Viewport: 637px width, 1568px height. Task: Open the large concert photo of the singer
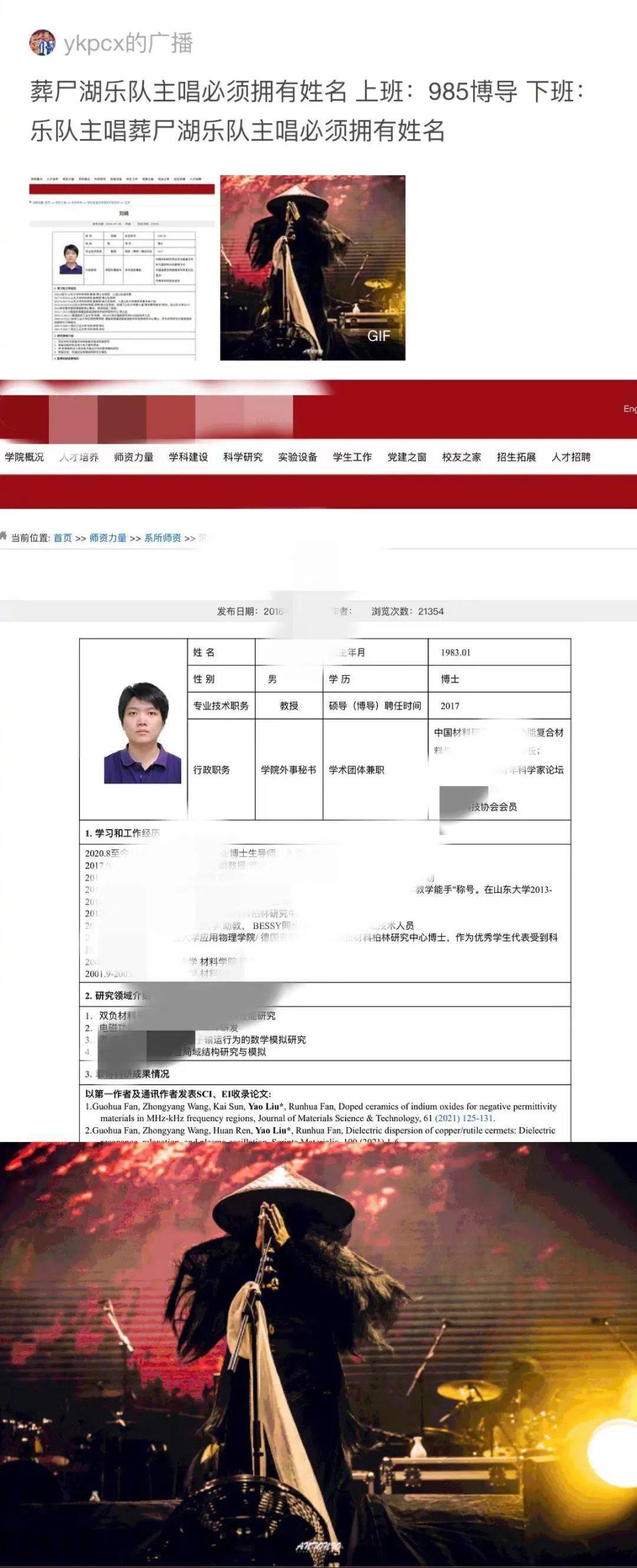318,1354
